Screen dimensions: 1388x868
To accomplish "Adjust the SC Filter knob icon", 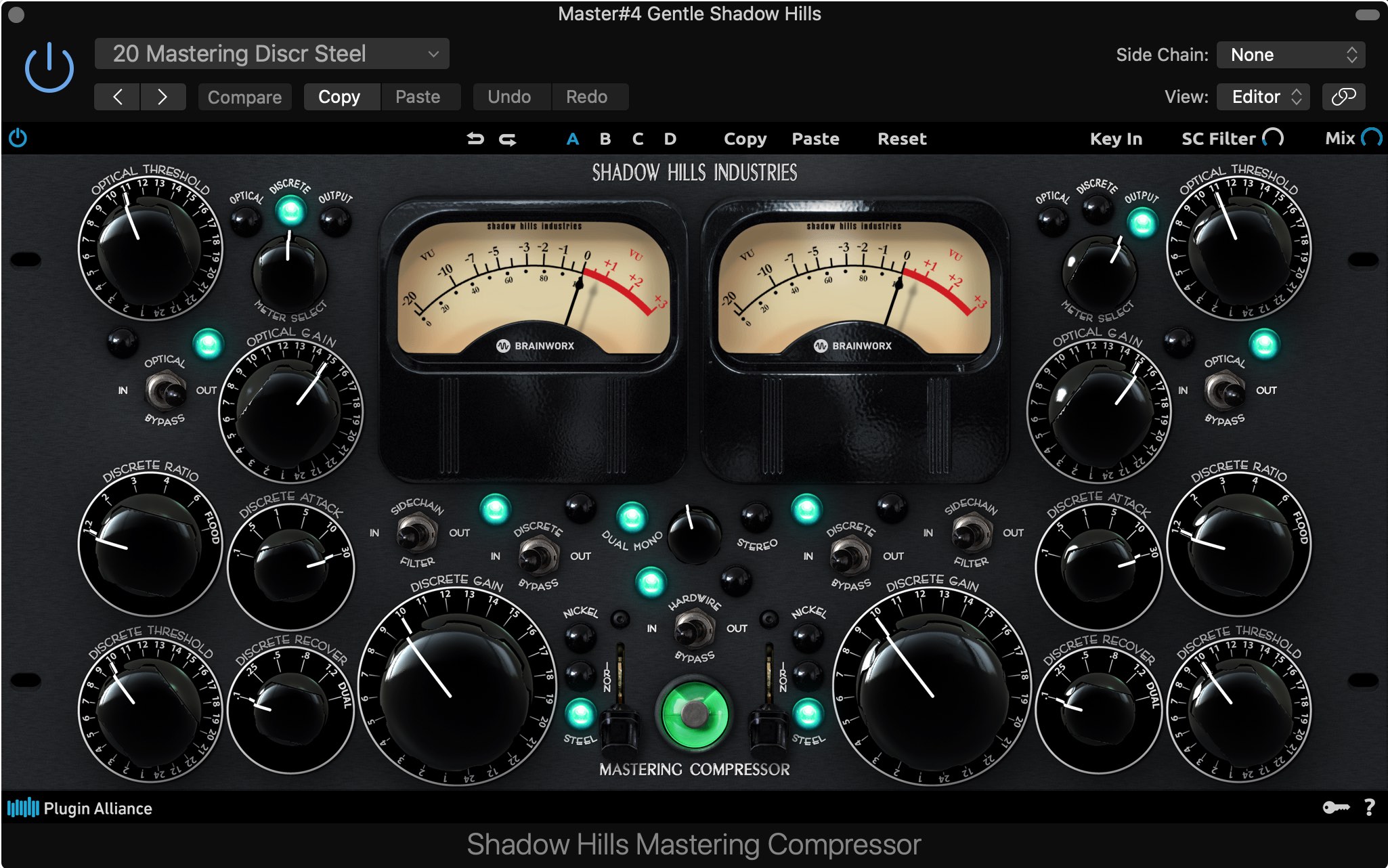I will coord(1272,137).
